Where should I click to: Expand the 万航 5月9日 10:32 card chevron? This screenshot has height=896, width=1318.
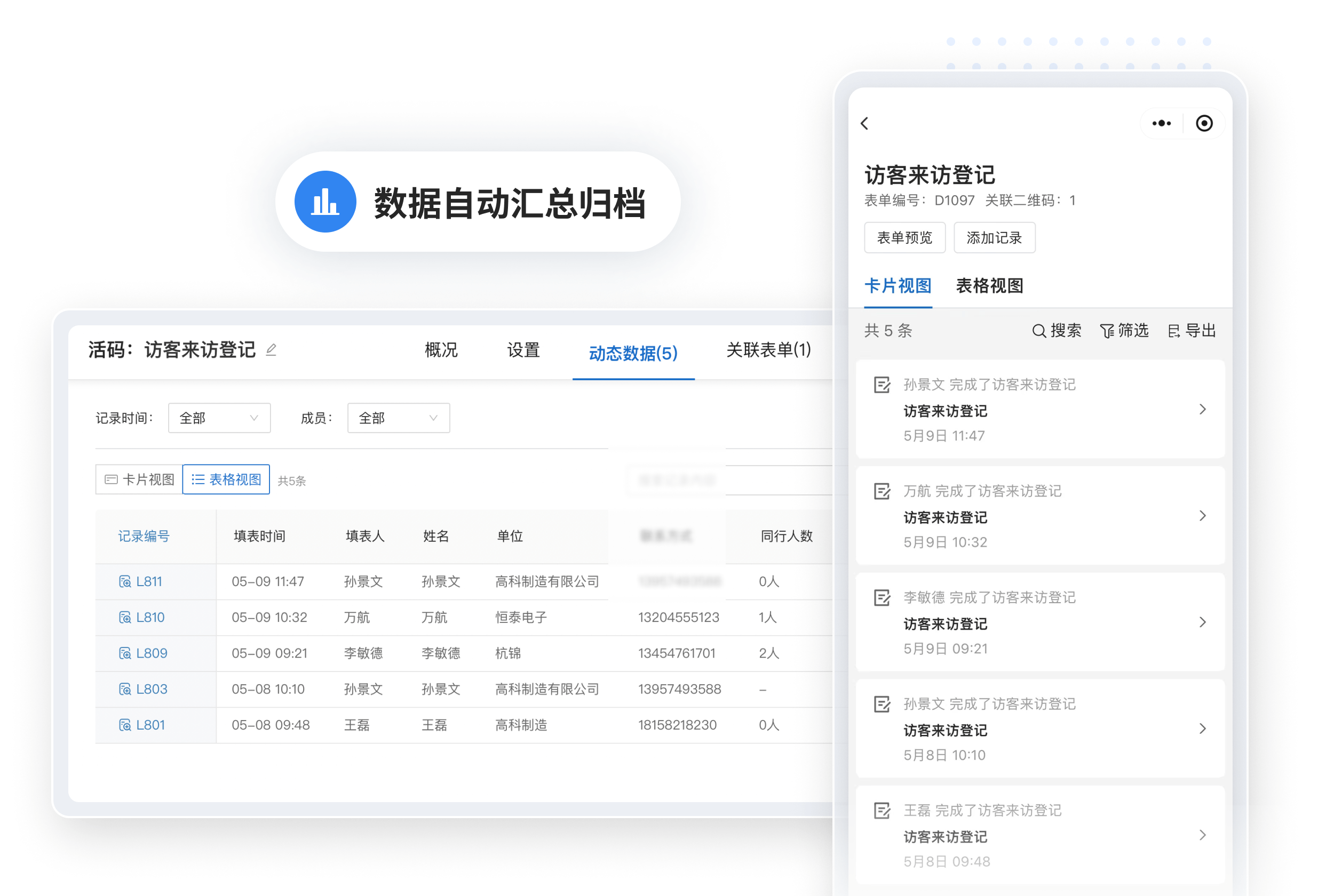1202,516
